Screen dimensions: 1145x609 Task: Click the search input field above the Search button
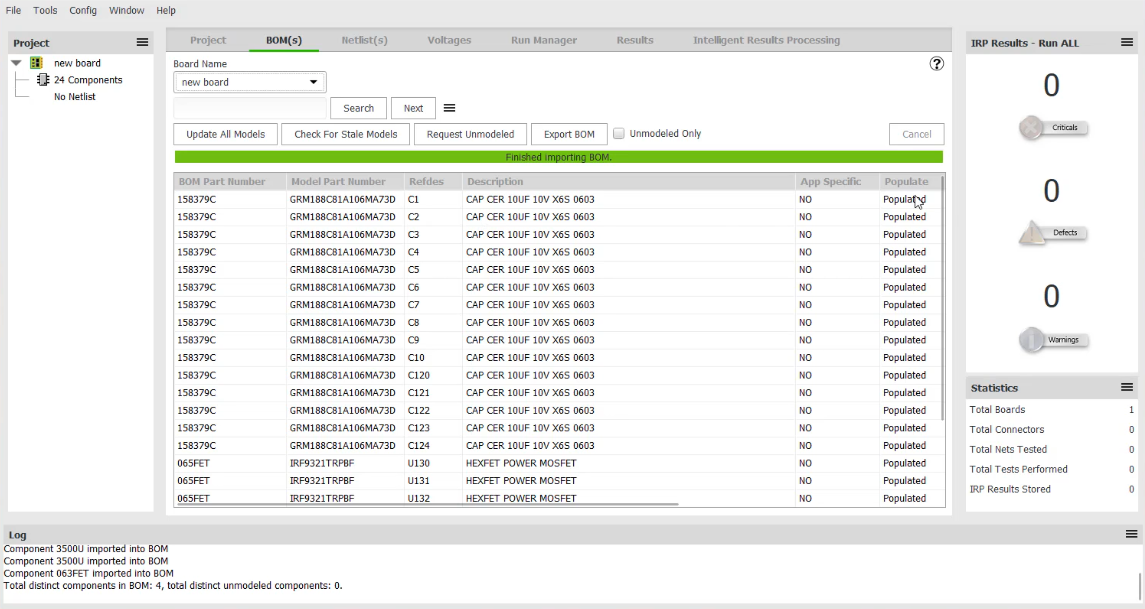click(248, 107)
